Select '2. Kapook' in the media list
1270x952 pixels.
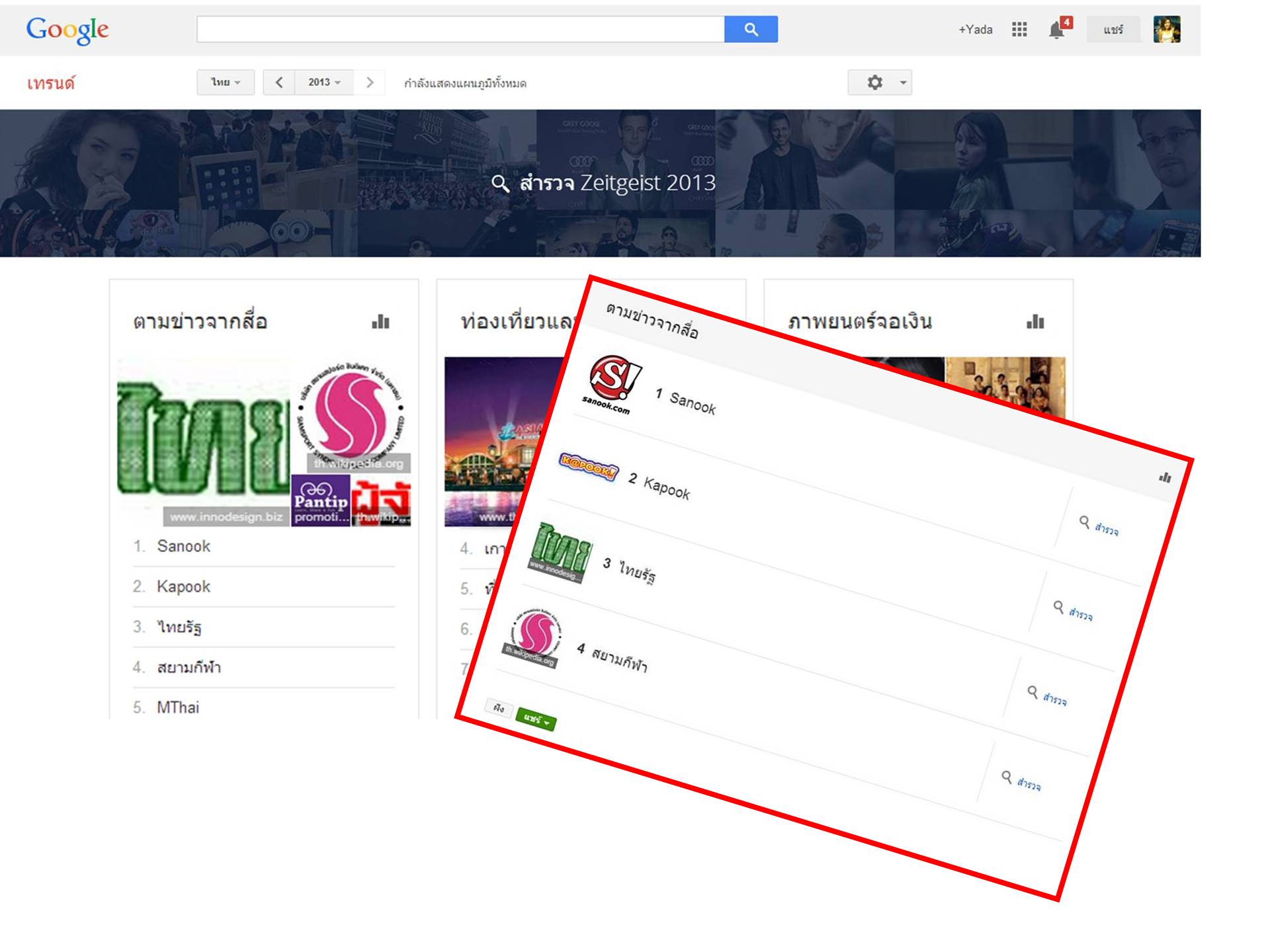(263, 586)
